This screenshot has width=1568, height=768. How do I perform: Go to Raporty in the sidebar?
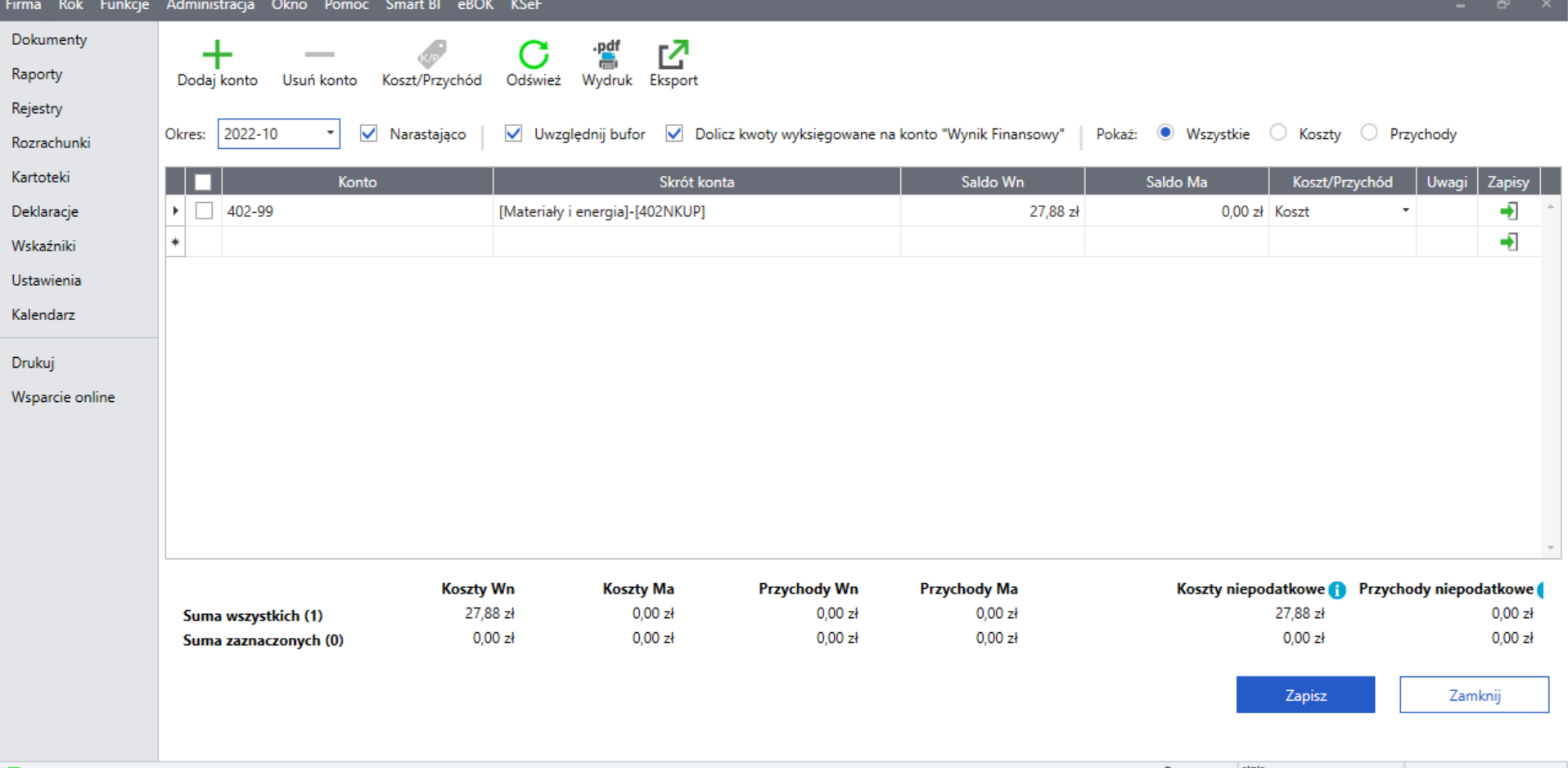pyautogui.click(x=37, y=74)
